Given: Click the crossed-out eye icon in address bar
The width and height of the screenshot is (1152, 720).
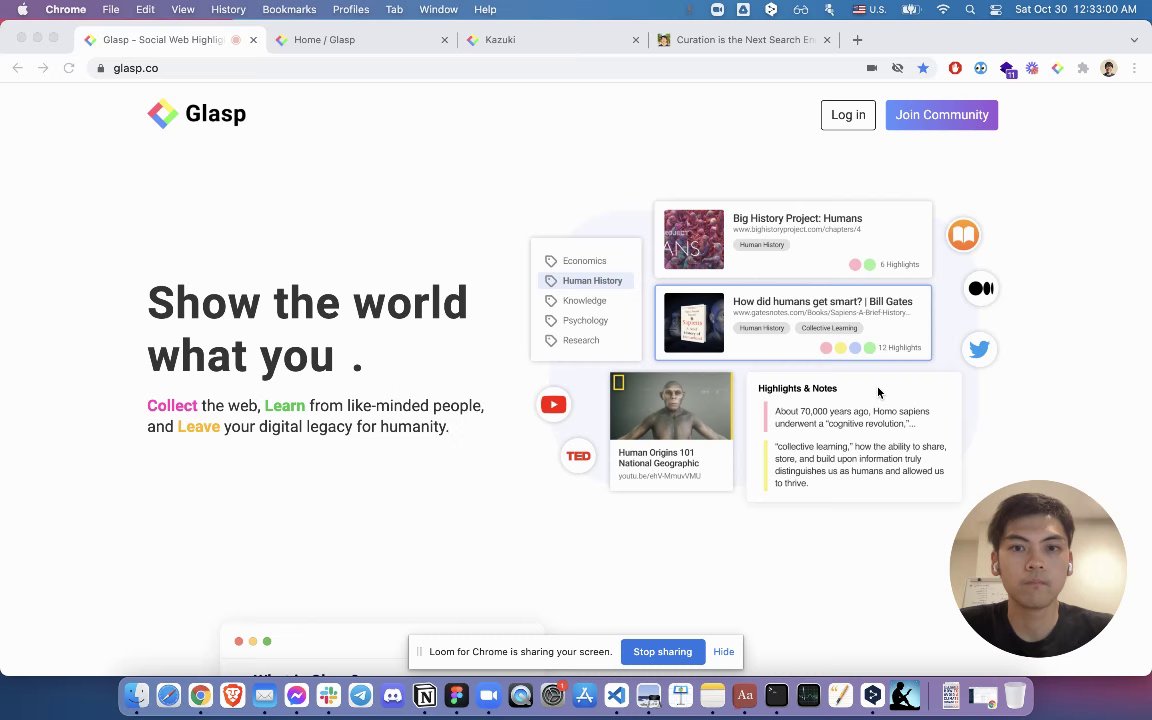Looking at the screenshot, I should tap(898, 68).
